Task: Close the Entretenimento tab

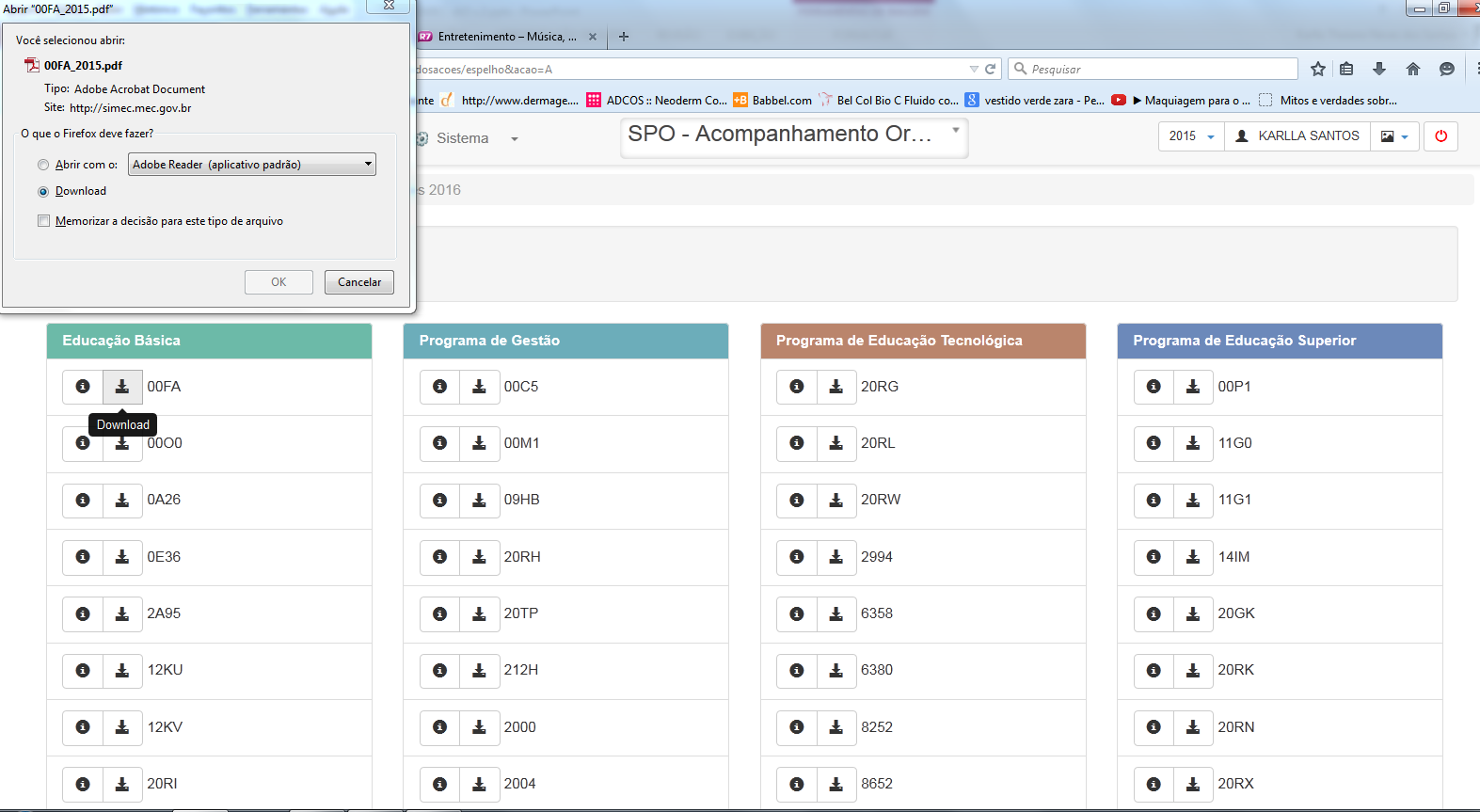Action: (x=593, y=37)
